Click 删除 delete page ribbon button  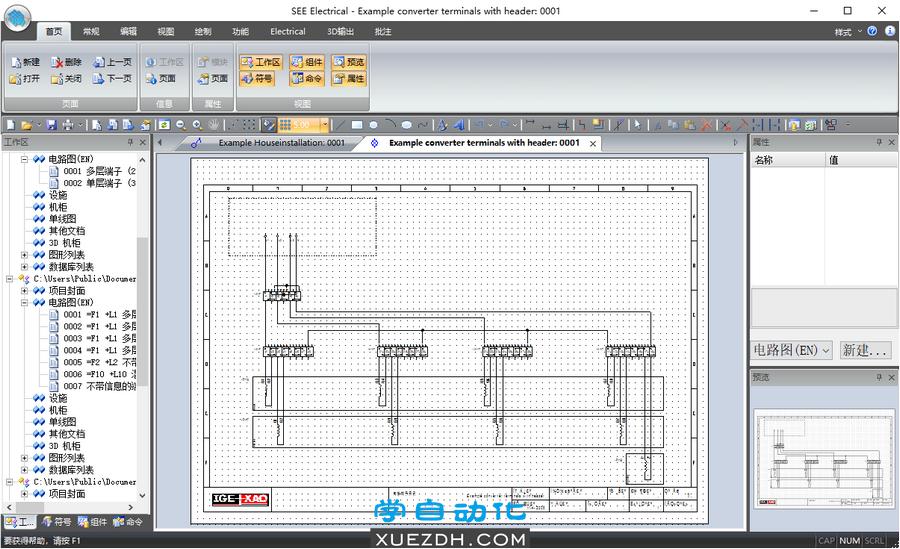[66, 61]
